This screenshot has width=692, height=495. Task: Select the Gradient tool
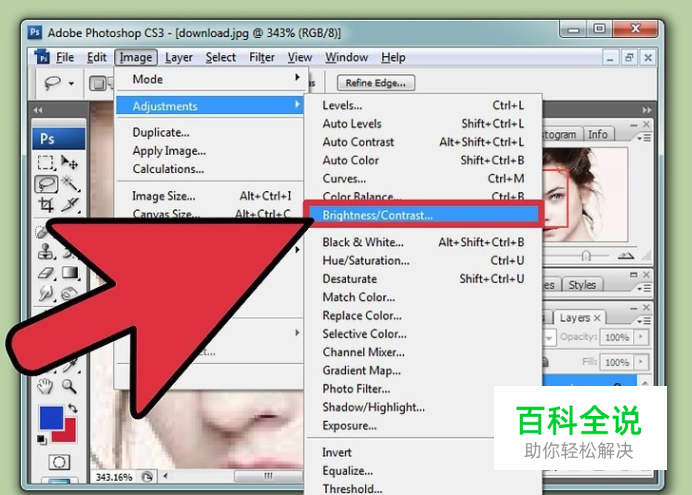[70, 273]
